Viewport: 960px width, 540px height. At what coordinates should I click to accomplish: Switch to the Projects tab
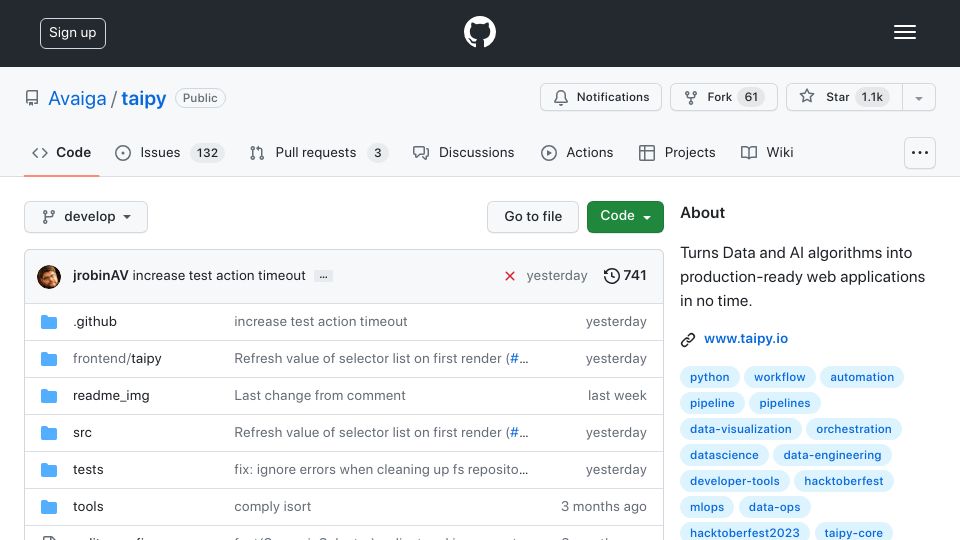coord(677,152)
